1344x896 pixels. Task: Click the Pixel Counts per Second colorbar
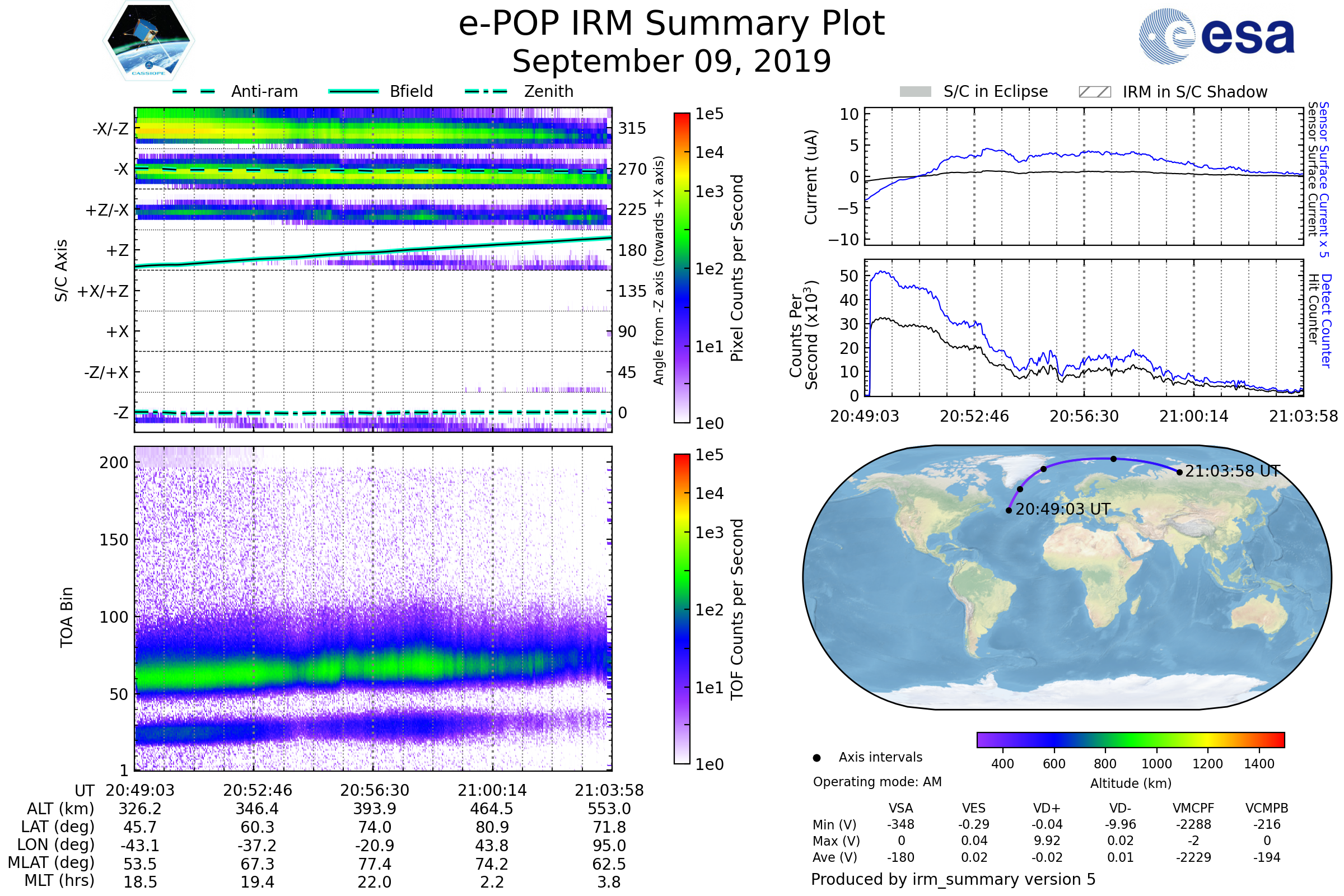pyautogui.click(x=682, y=268)
